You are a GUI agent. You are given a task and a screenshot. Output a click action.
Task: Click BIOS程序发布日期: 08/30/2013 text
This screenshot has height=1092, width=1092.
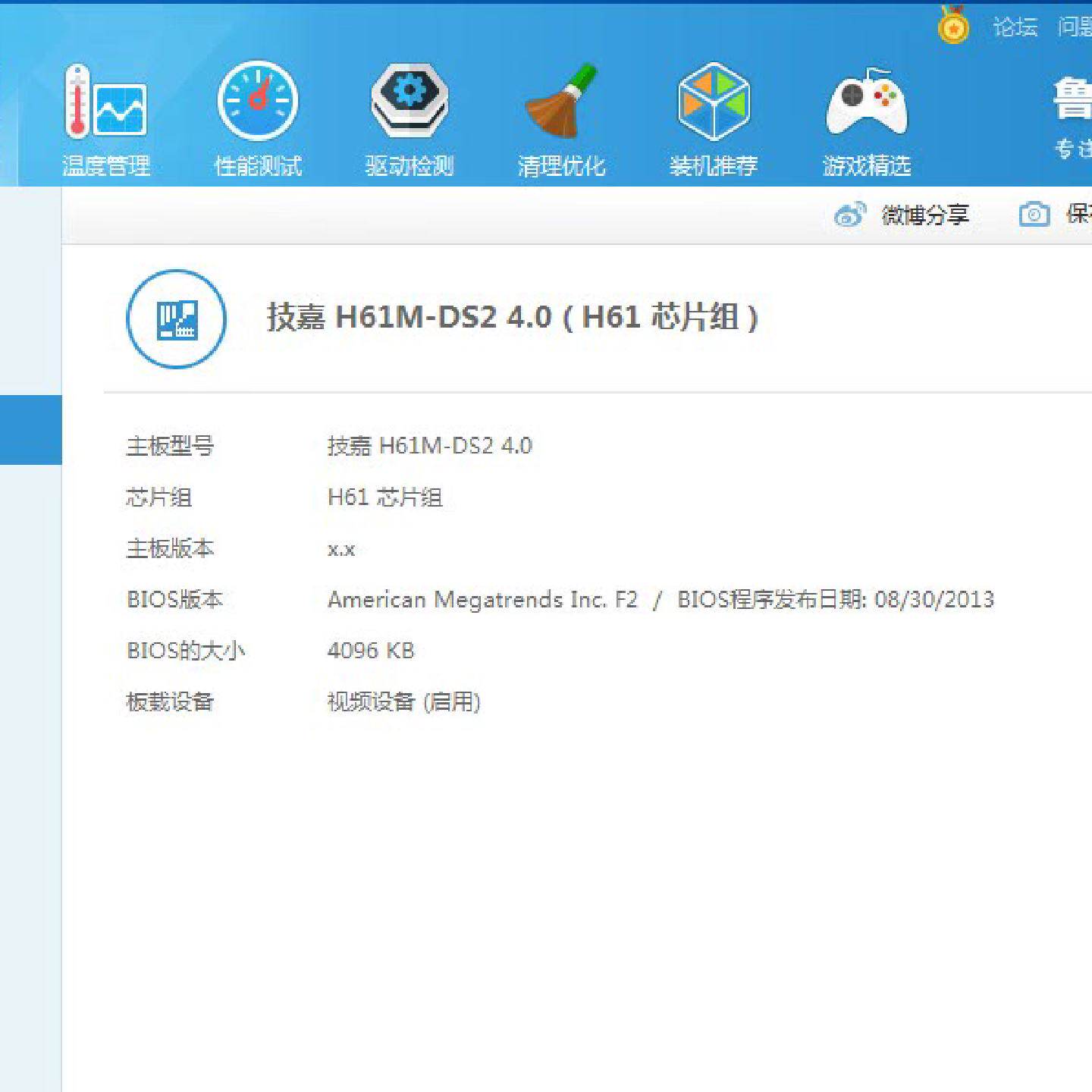(x=836, y=600)
